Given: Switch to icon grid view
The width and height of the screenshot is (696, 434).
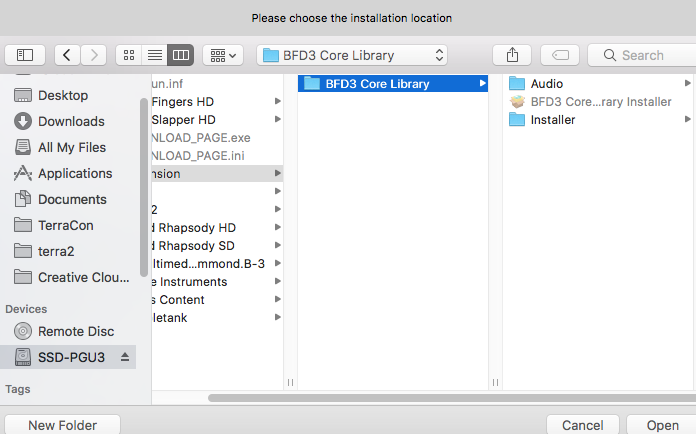Looking at the screenshot, I should (x=129, y=55).
